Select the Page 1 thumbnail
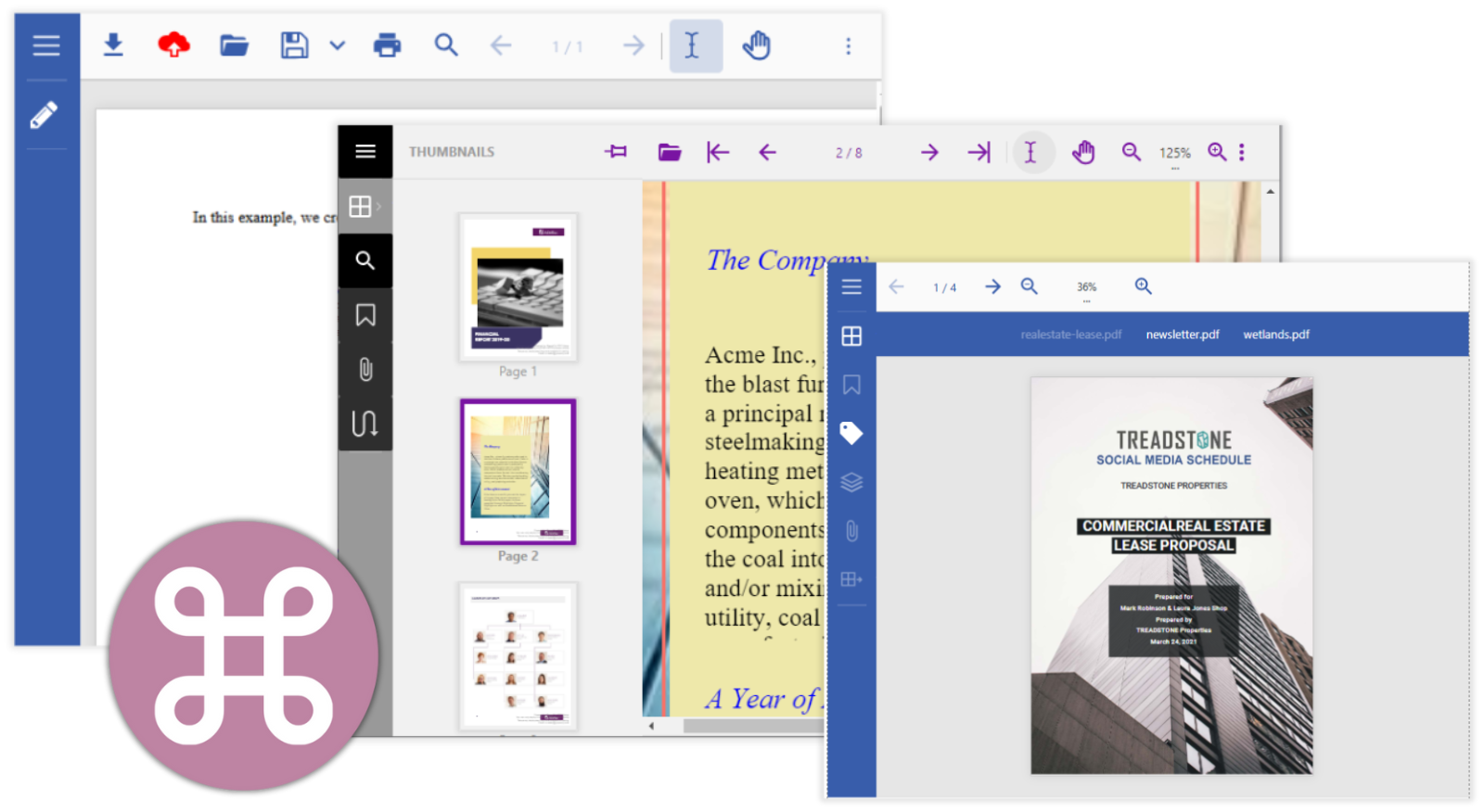The width and height of the screenshot is (1484, 812). 518,287
